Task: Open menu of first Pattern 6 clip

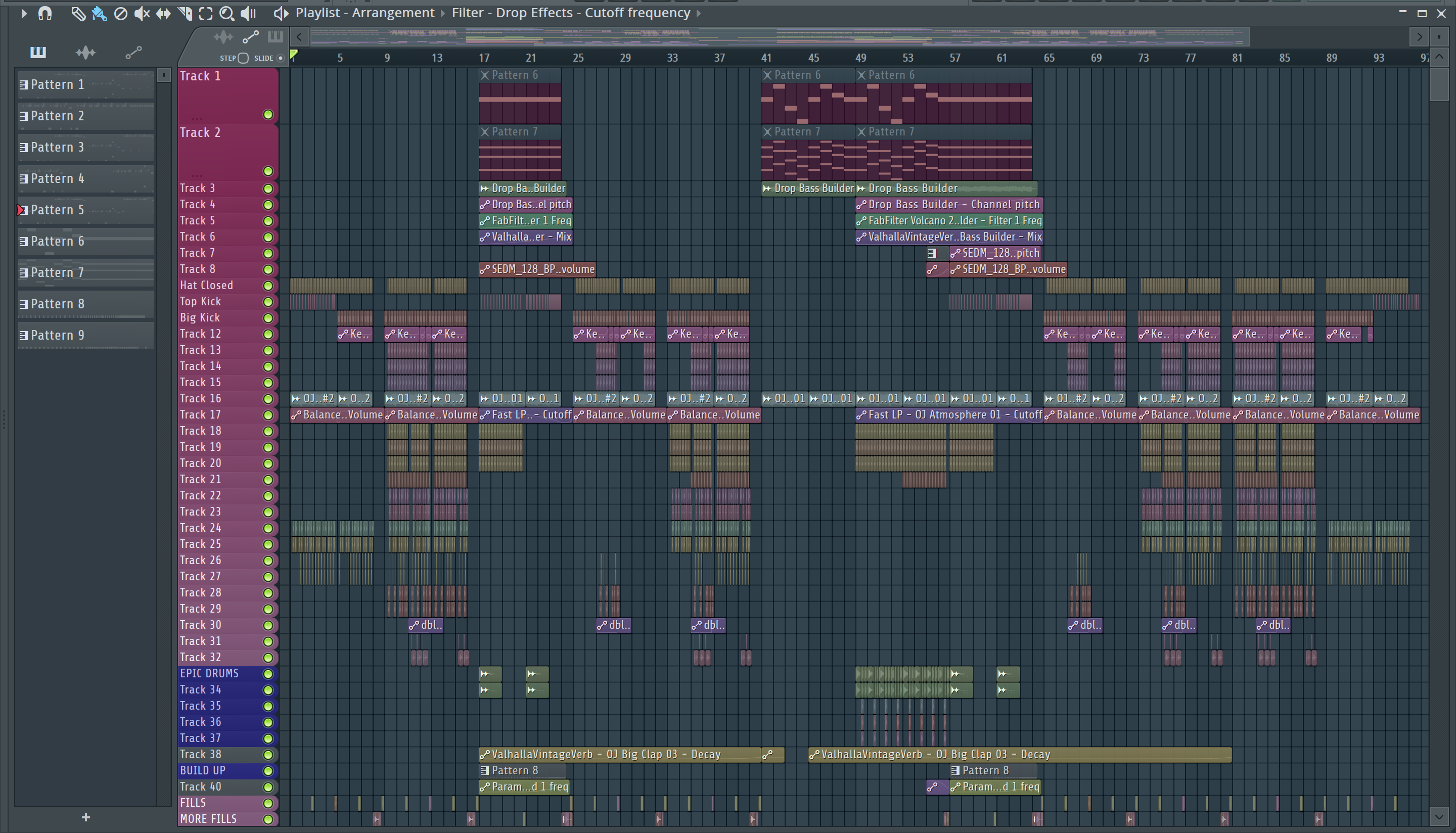Action: click(x=484, y=75)
